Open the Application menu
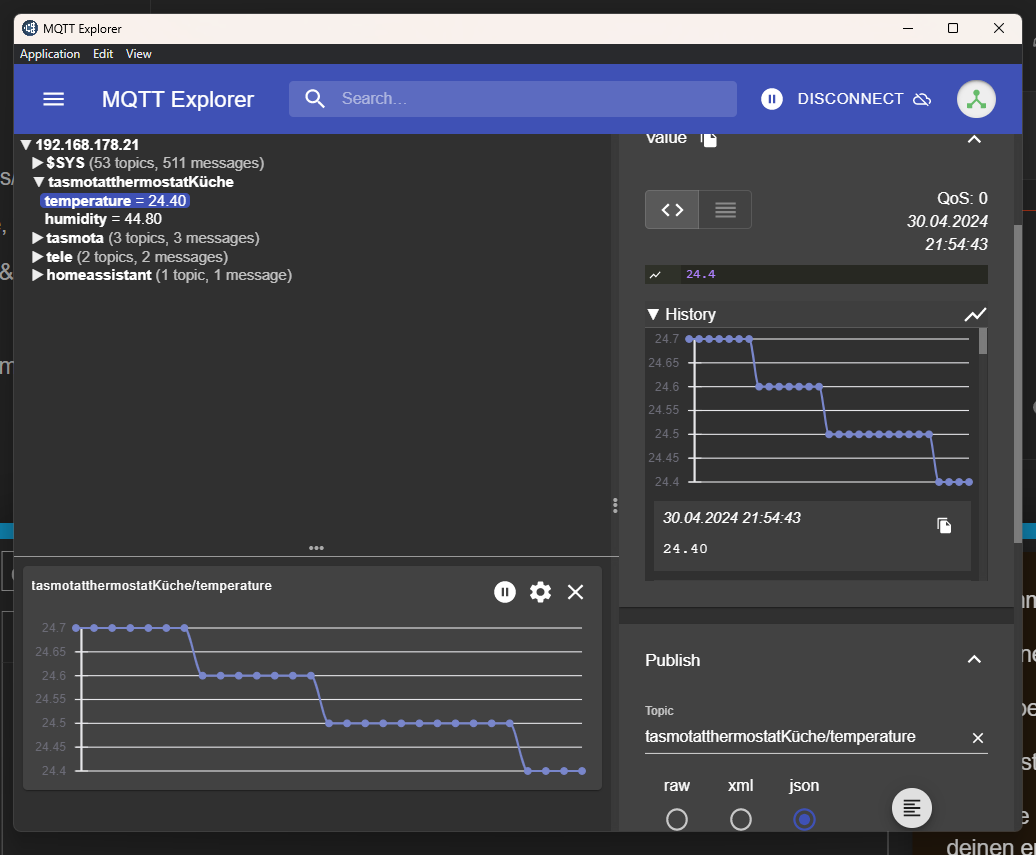The height and width of the screenshot is (855, 1036). pyautogui.click(x=50, y=54)
